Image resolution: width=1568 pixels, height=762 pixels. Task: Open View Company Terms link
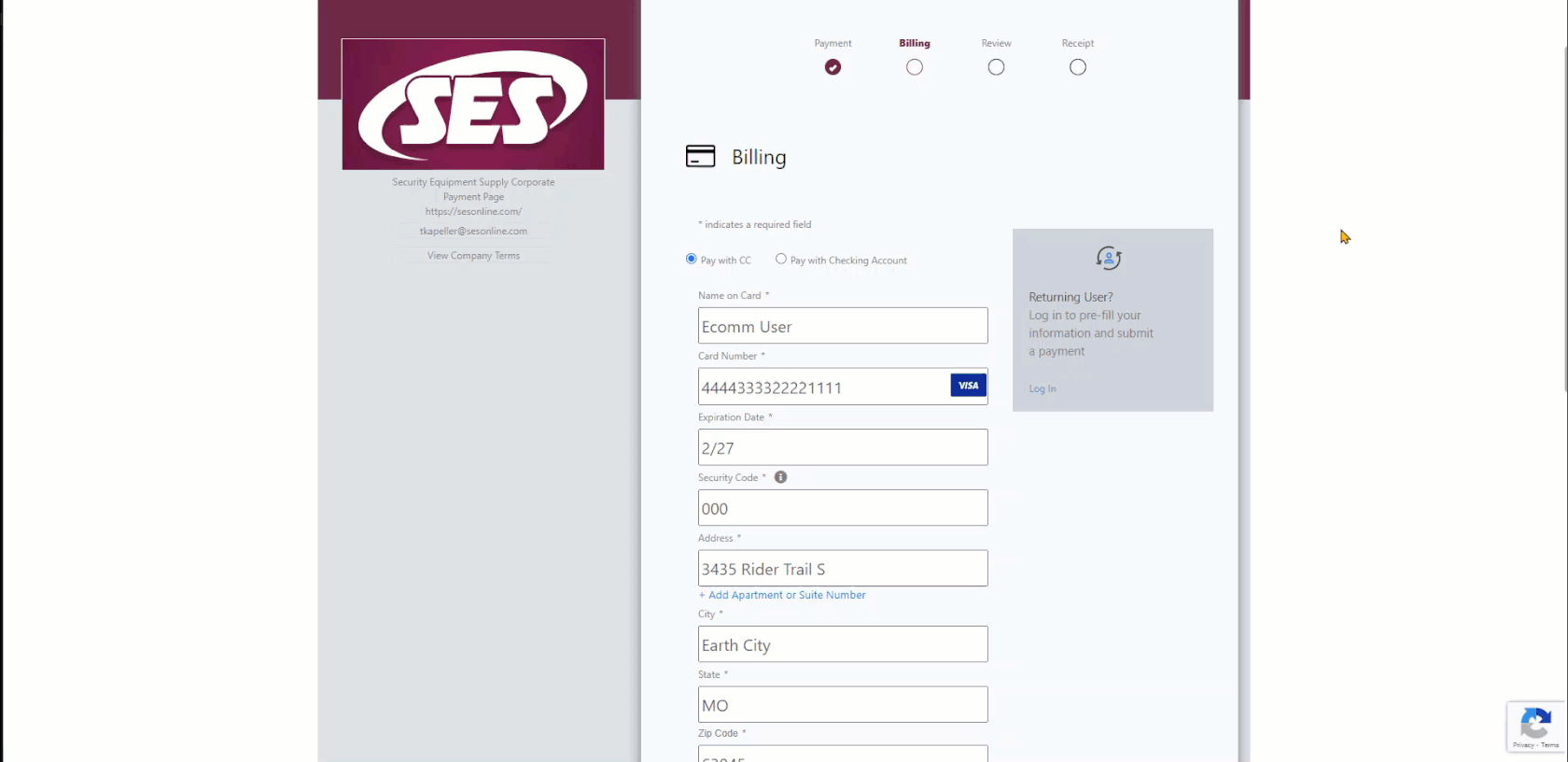pyautogui.click(x=473, y=255)
